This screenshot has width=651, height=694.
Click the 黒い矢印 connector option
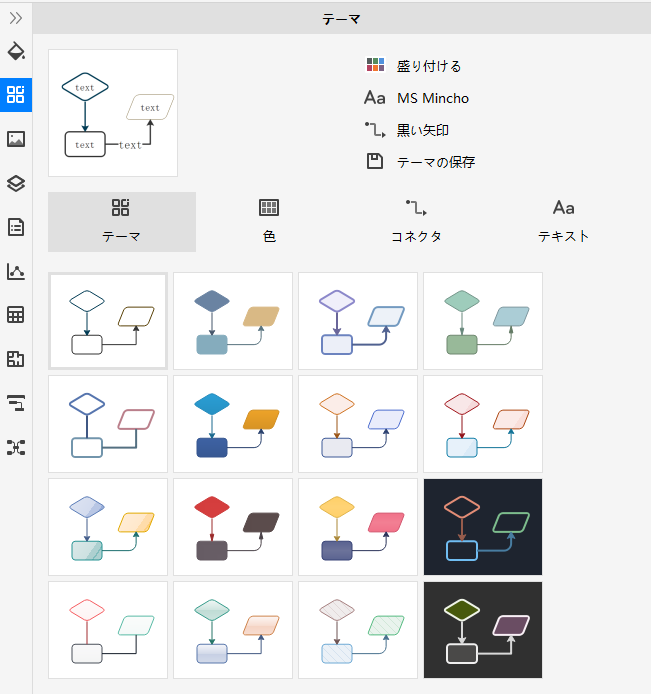[423, 130]
